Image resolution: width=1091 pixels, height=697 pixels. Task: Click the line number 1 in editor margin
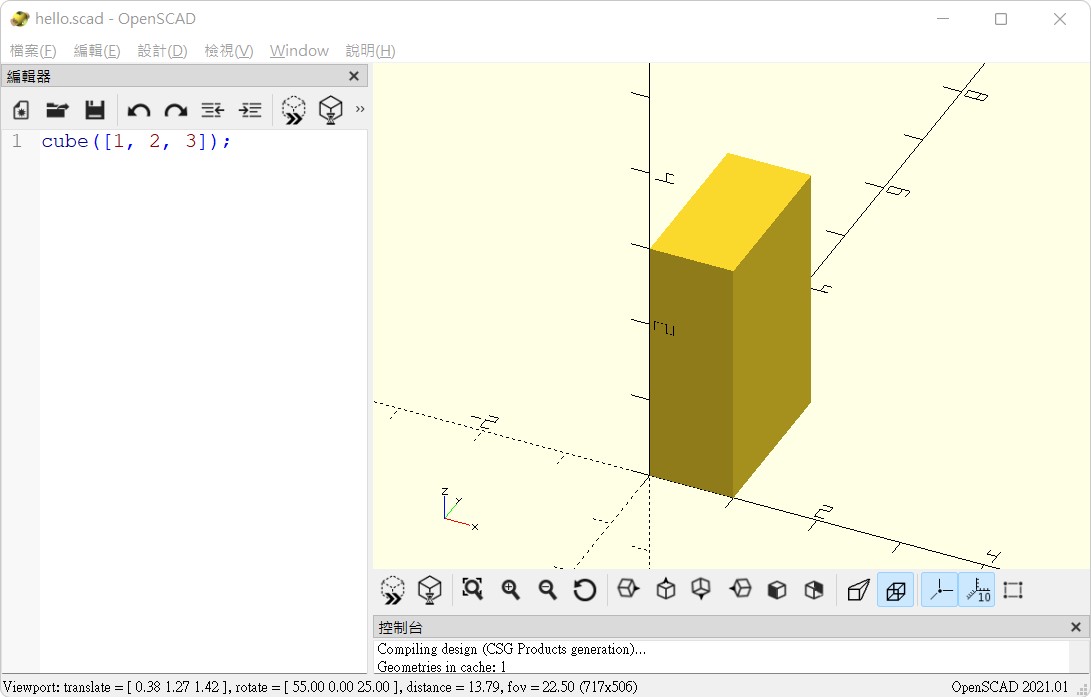click(x=17, y=141)
